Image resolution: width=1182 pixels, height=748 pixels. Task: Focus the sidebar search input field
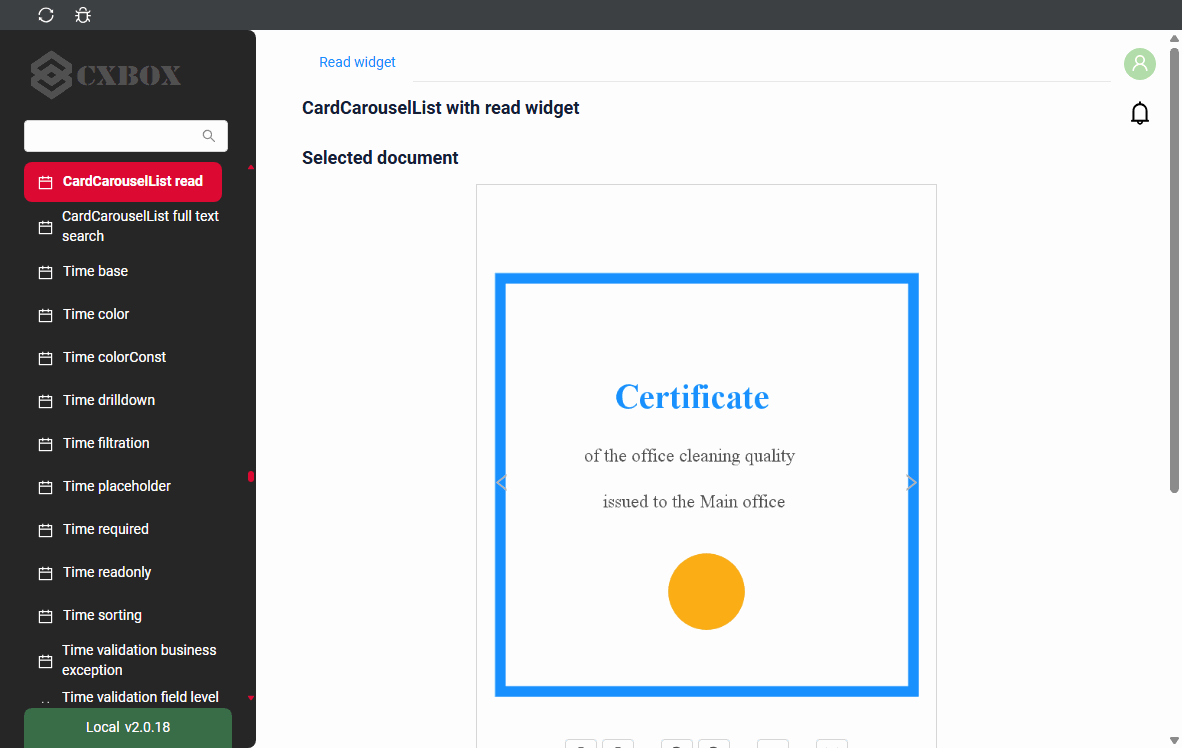pos(126,136)
